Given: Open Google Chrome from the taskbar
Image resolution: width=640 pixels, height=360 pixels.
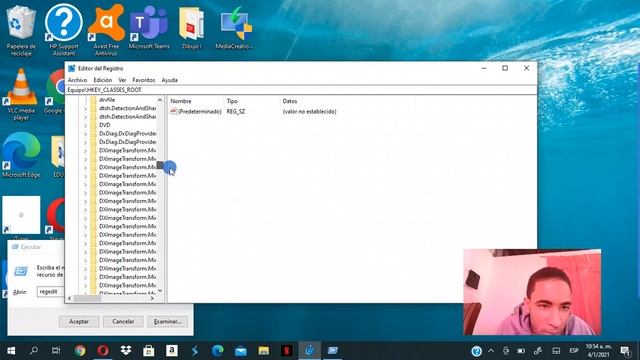Looking at the screenshot, I should click(x=80, y=351).
